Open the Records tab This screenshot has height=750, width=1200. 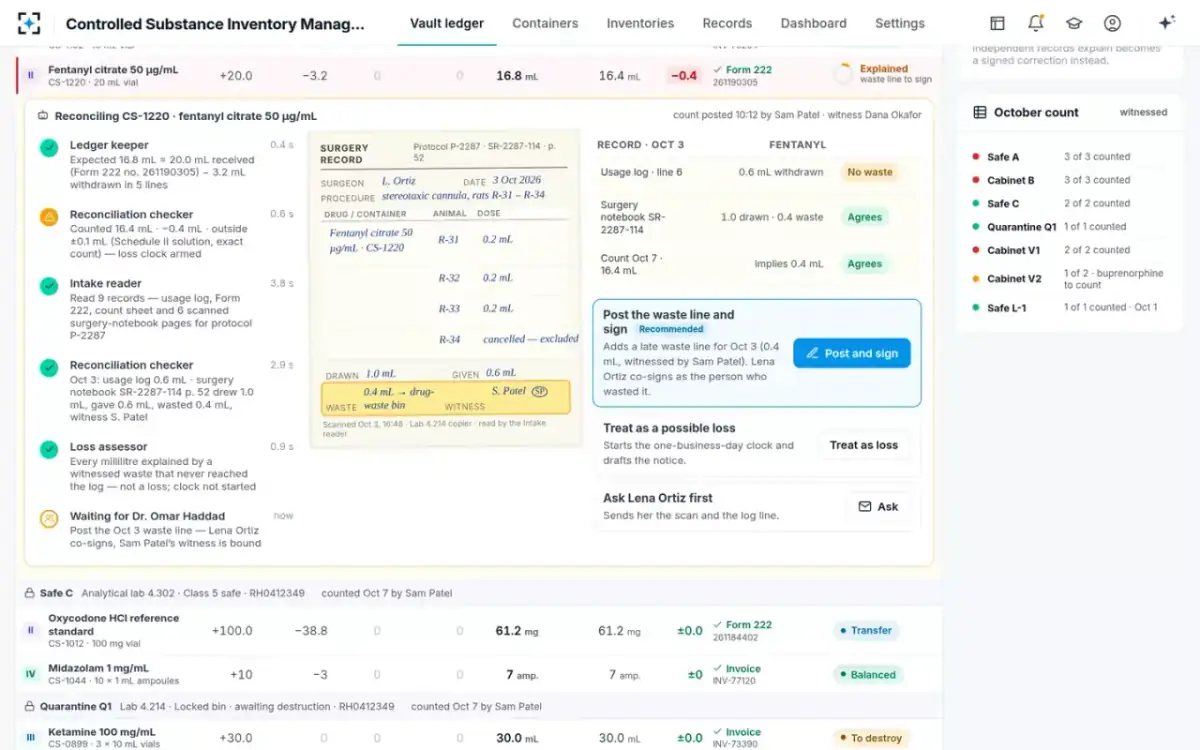(727, 23)
